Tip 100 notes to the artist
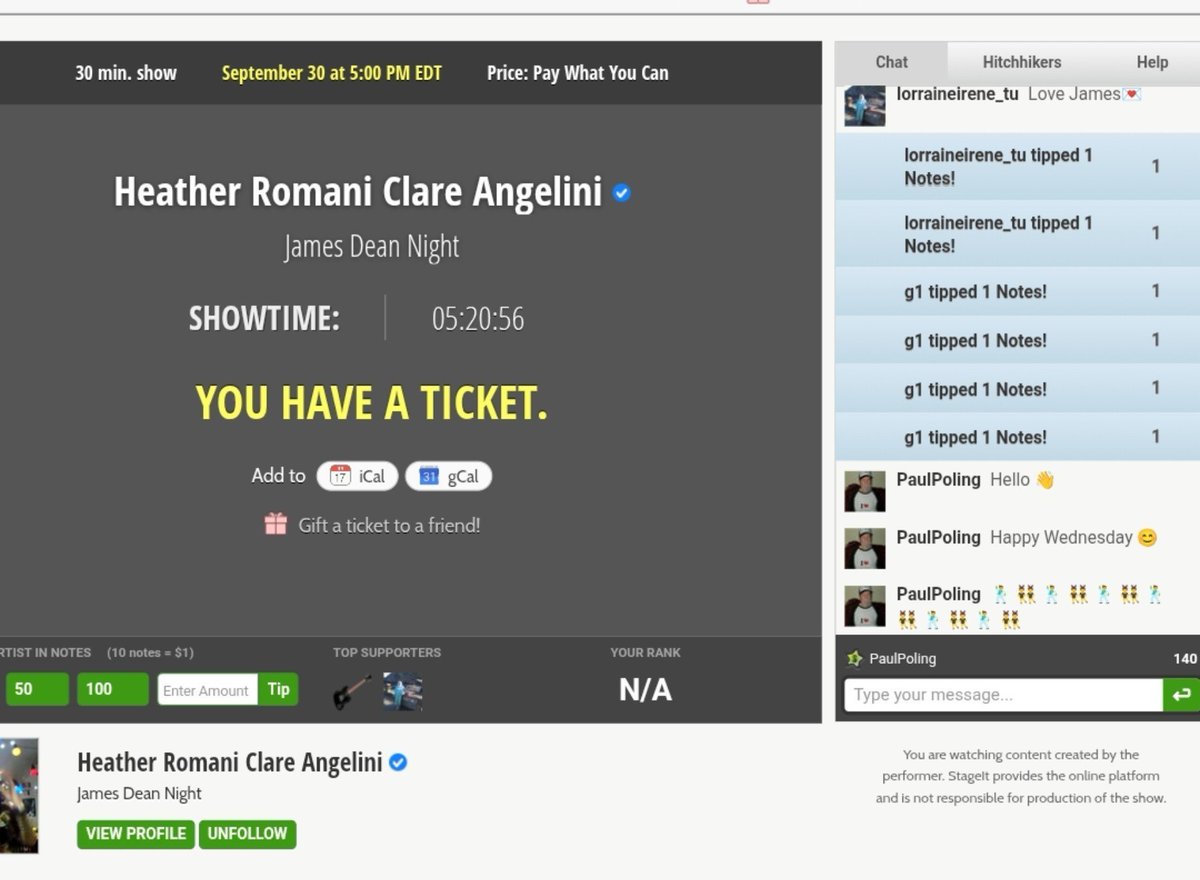Viewport: 1200px width, 880px height. [112, 689]
